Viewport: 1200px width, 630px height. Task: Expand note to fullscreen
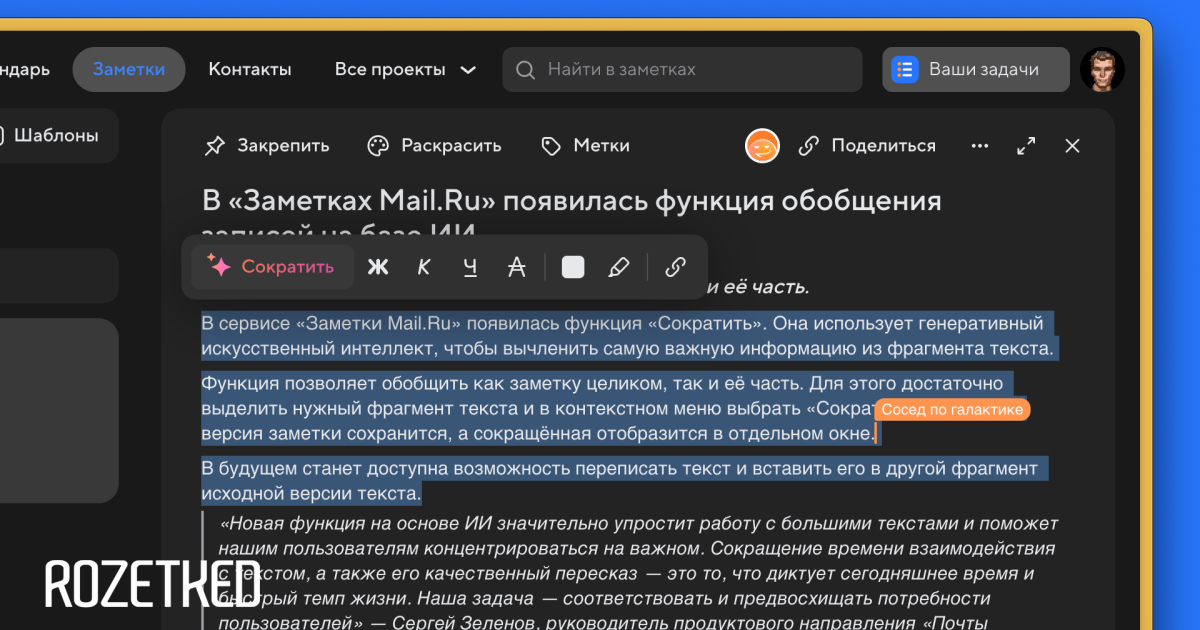(1026, 146)
